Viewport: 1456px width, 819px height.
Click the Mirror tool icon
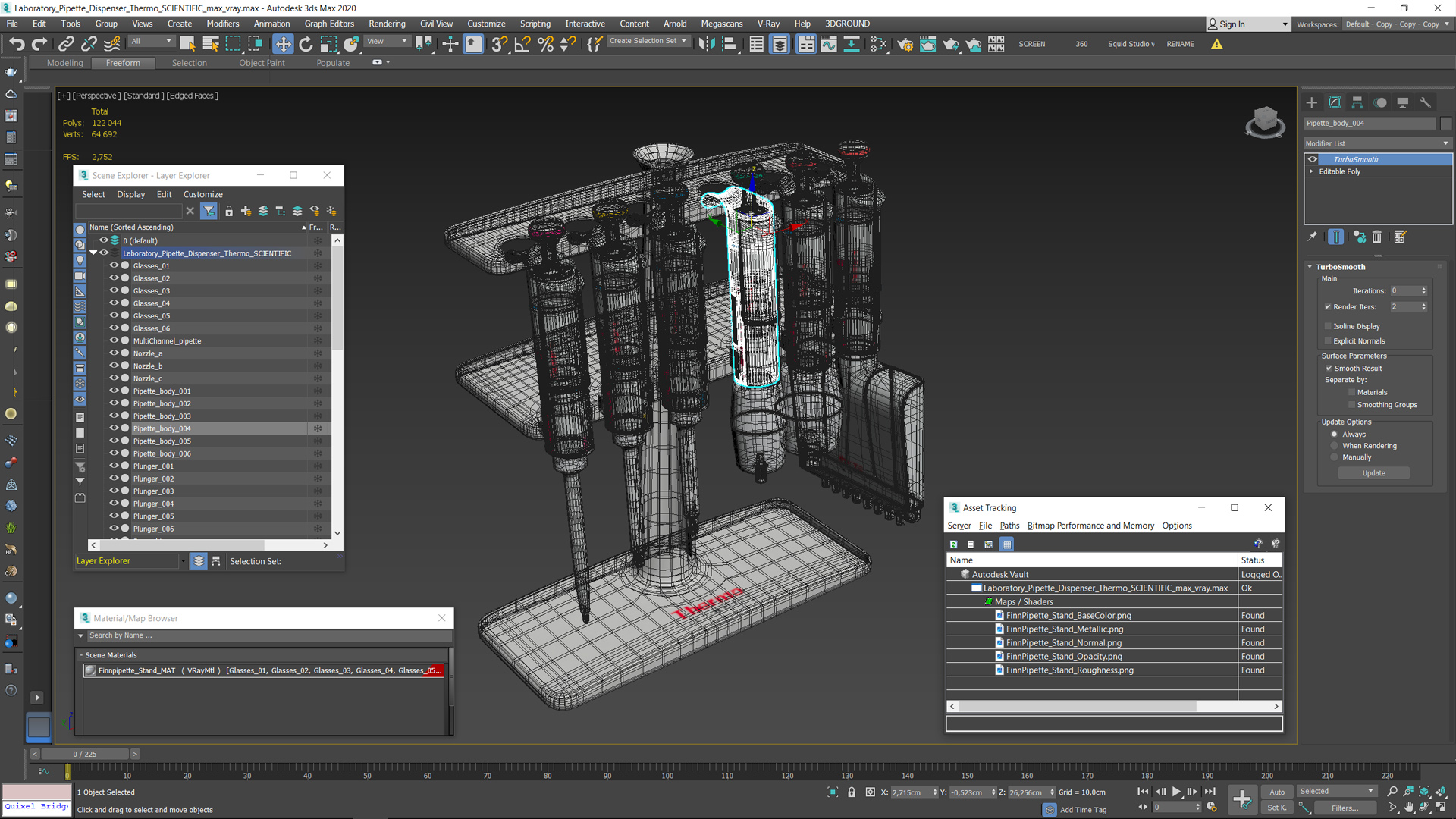tap(706, 44)
